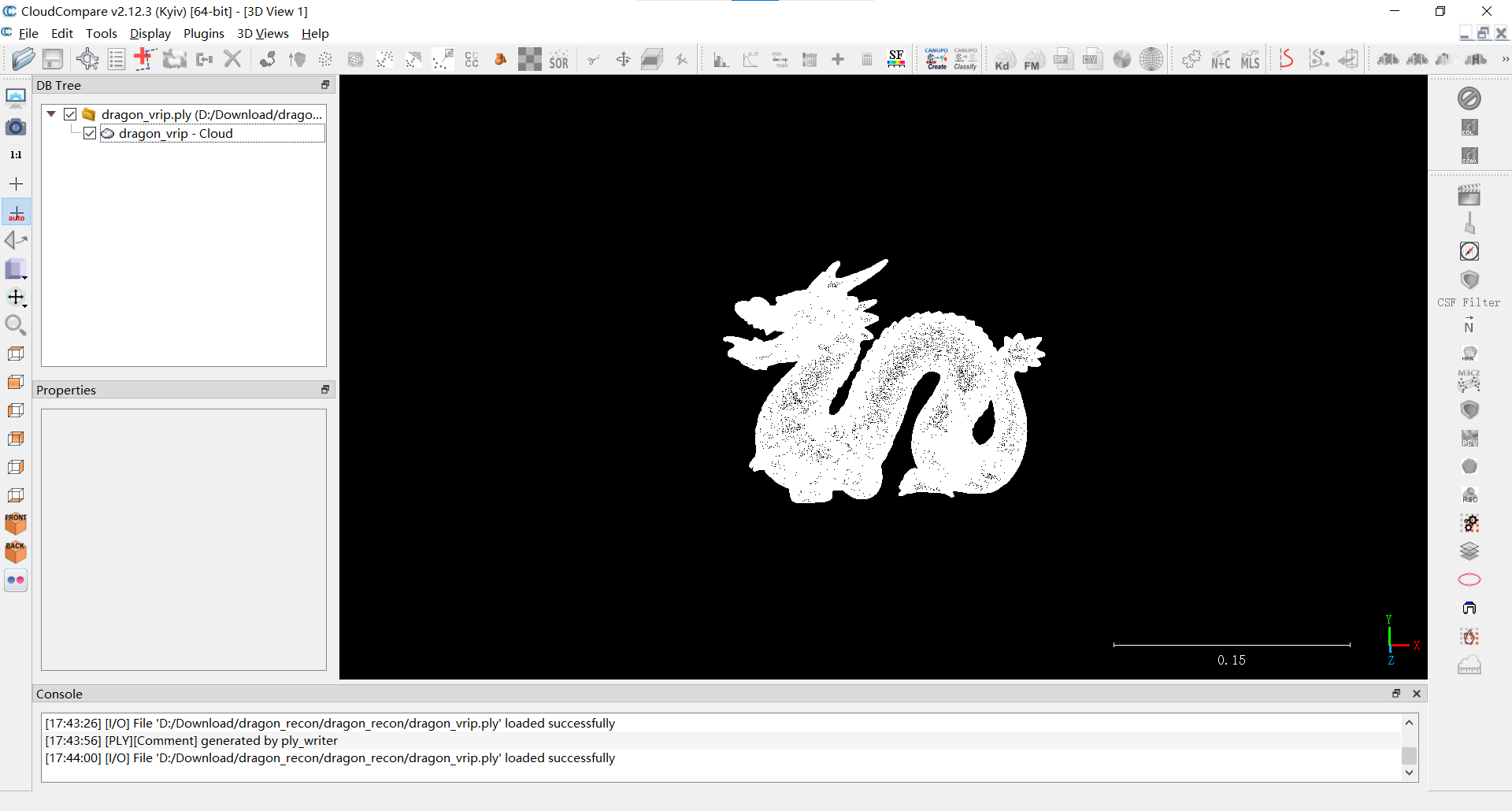
Task: Click the console scrollbar down arrow
Action: tap(1410, 773)
